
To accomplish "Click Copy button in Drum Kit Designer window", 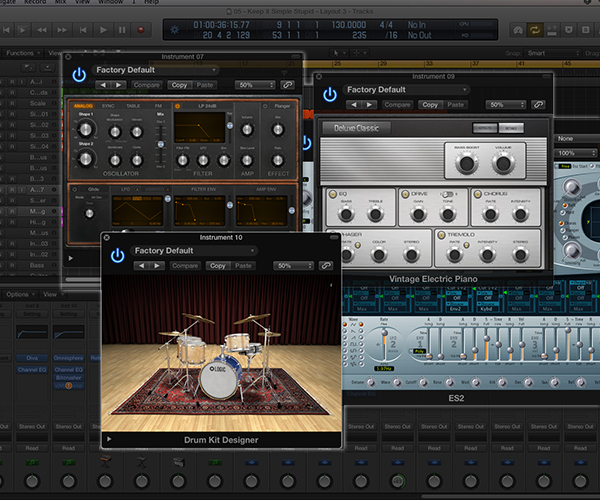I will 217,266.
